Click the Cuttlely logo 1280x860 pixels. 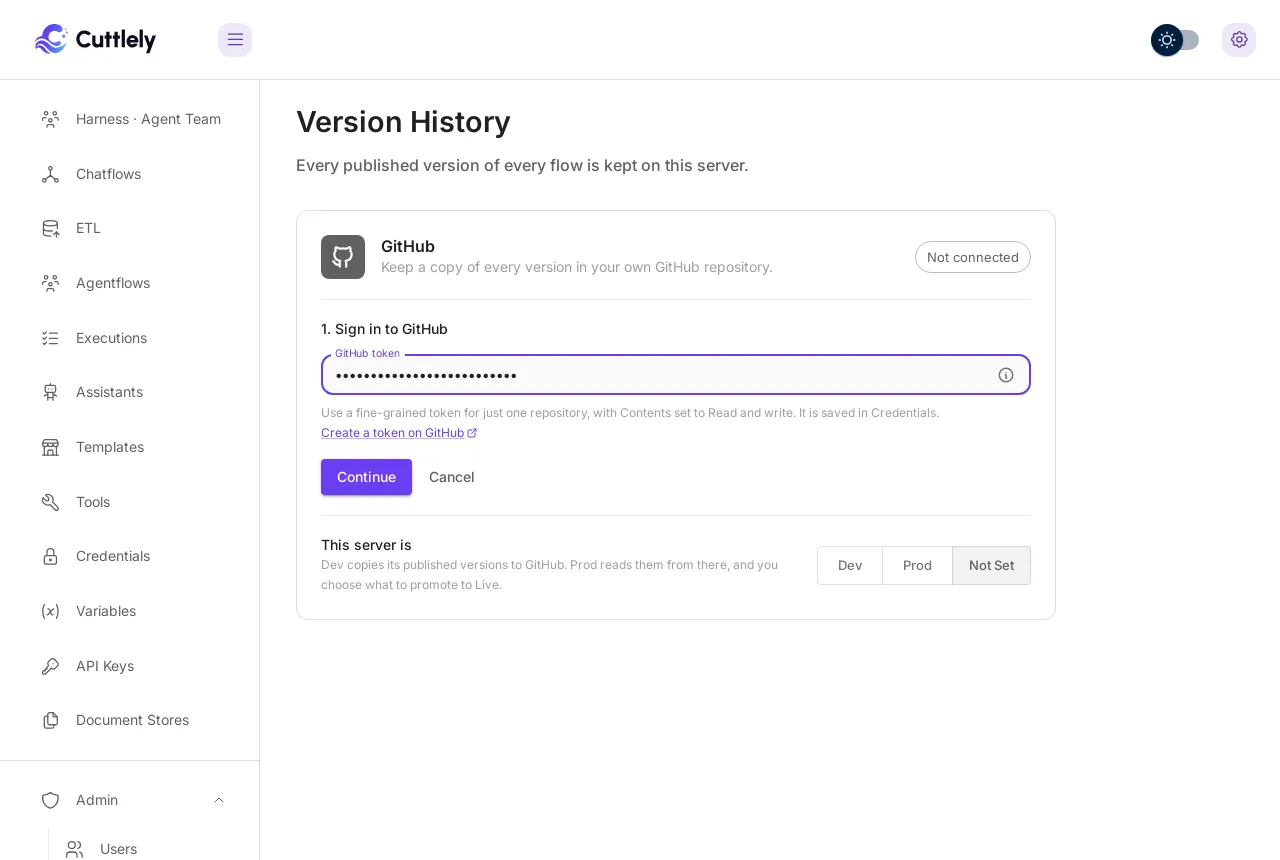pos(95,39)
